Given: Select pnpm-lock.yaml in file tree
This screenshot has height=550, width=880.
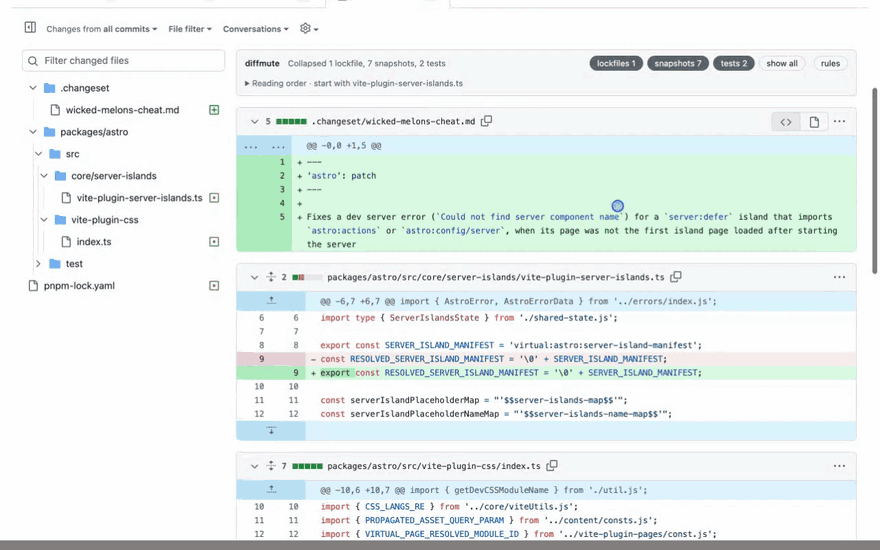Looking at the screenshot, I should [x=79, y=286].
